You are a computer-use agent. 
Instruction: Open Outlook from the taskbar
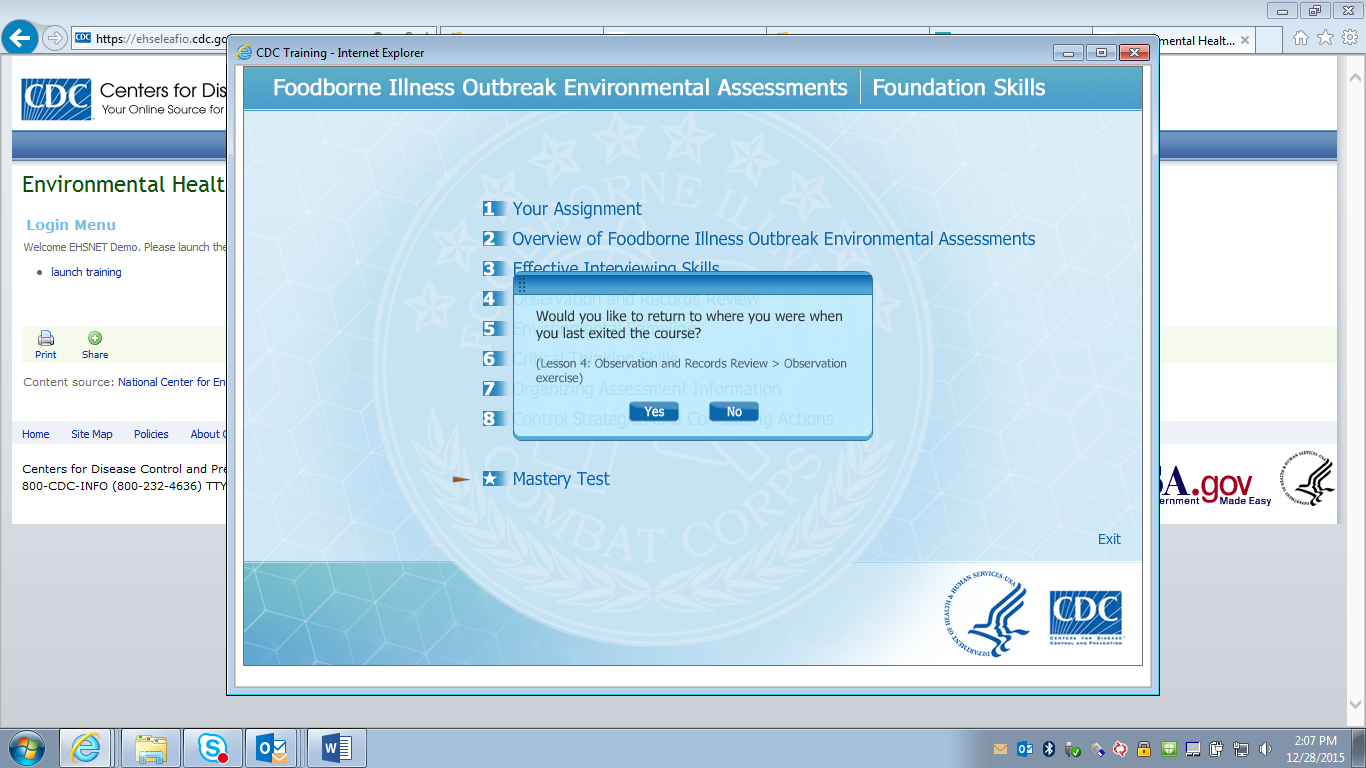pyautogui.click(x=273, y=748)
